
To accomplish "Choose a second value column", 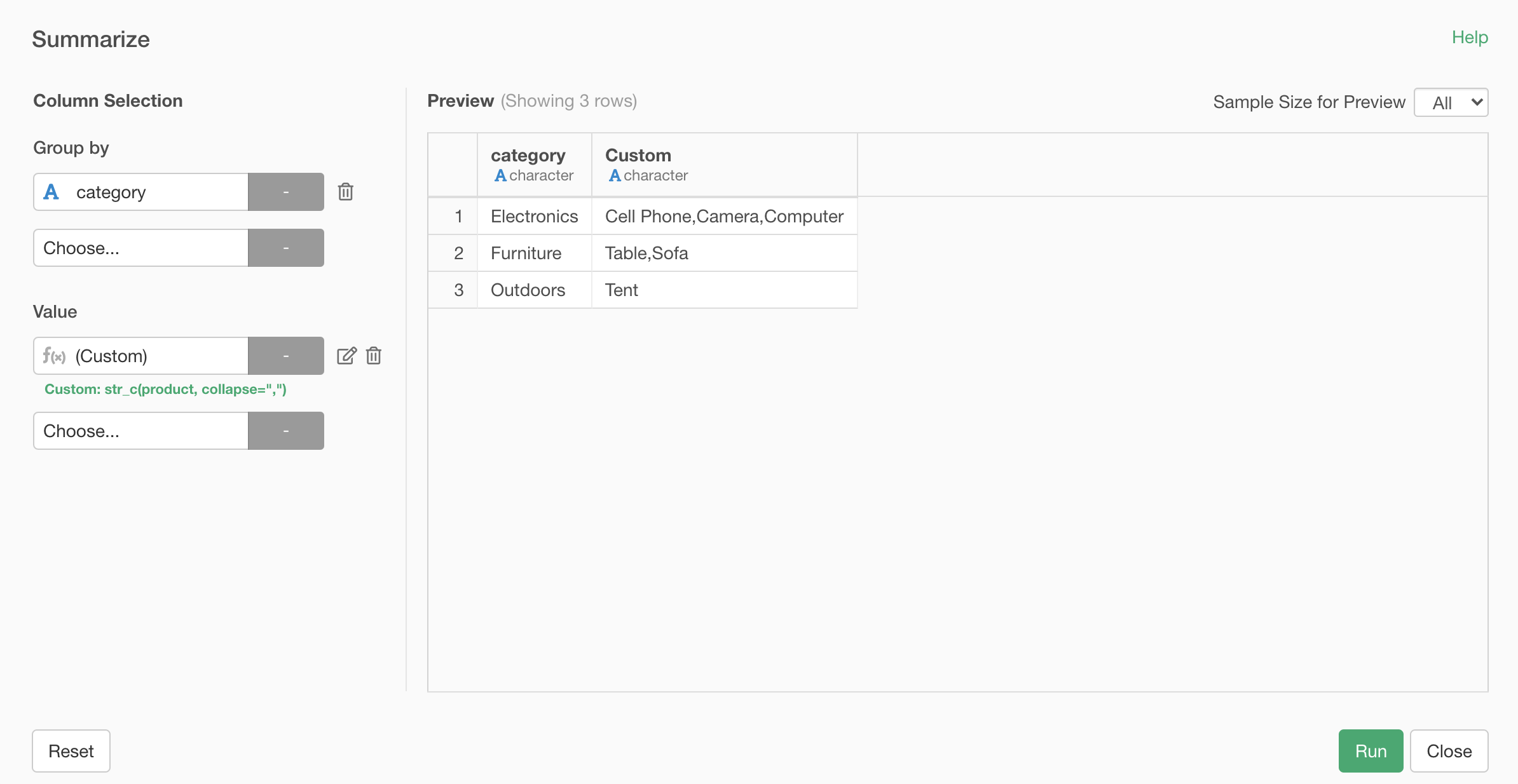I will pyautogui.click(x=141, y=431).
